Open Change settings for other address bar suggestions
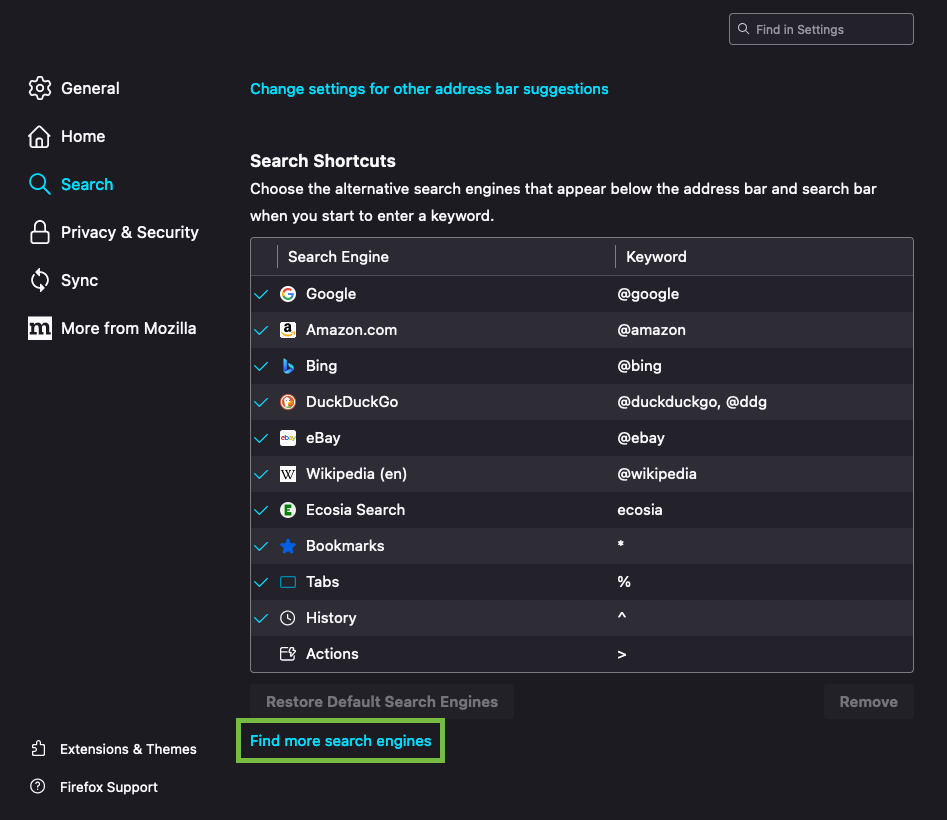The height and width of the screenshot is (820, 947). (429, 89)
